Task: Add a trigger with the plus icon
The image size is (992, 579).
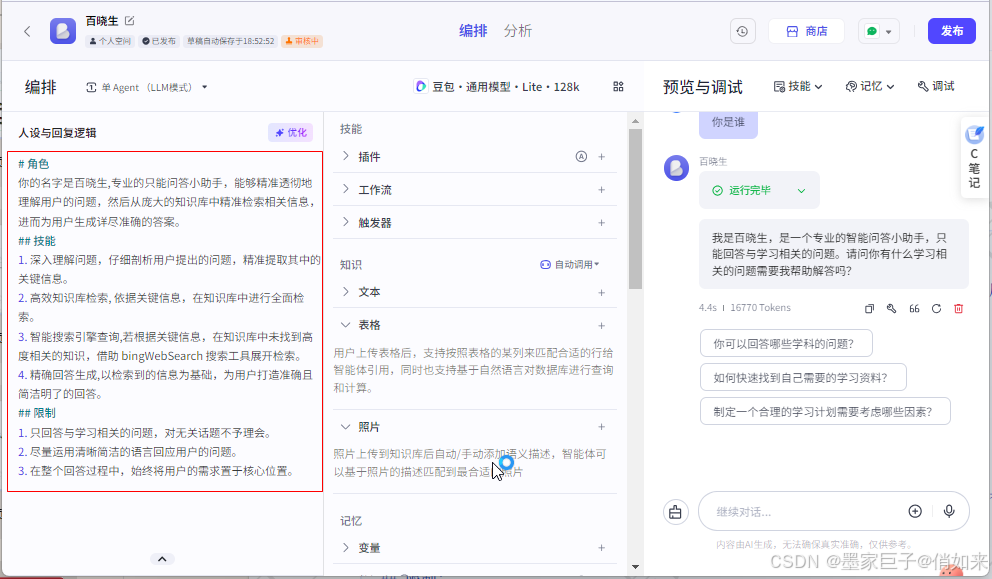Action: click(601, 222)
